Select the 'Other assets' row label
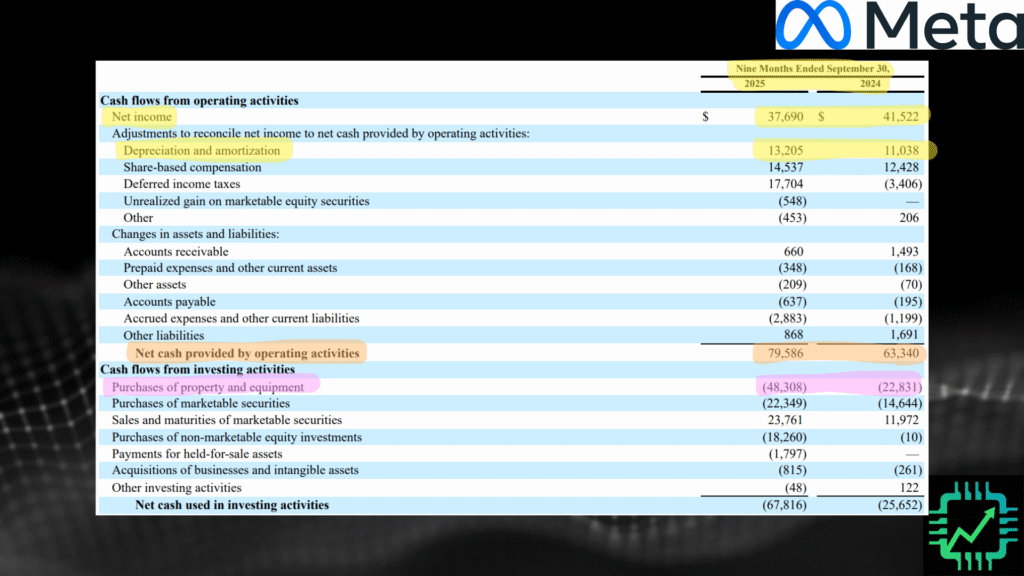Image resolution: width=1024 pixels, height=576 pixels. pos(155,285)
